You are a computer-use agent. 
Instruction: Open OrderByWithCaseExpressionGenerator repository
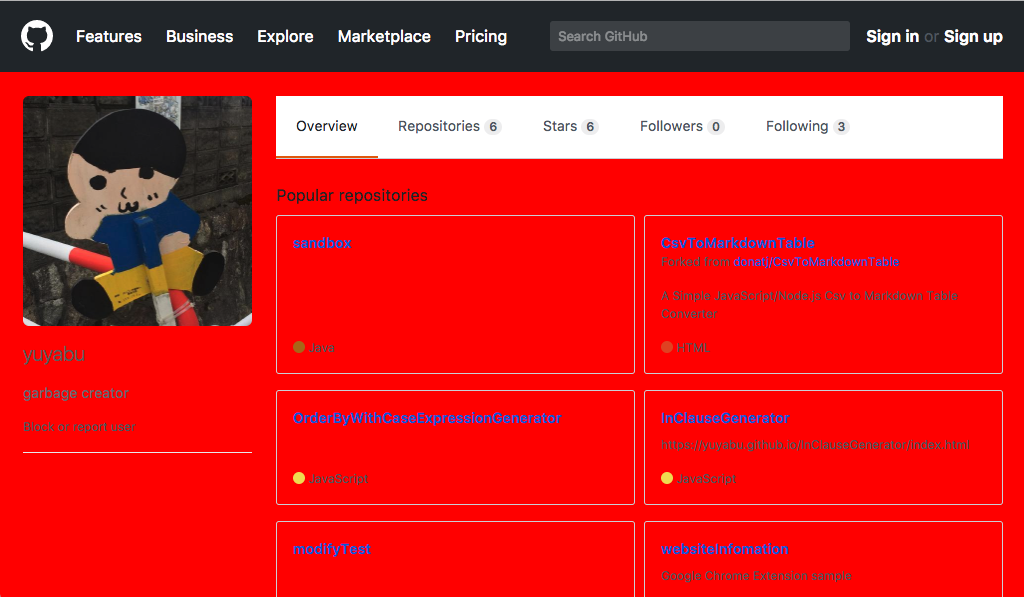[426, 418]
